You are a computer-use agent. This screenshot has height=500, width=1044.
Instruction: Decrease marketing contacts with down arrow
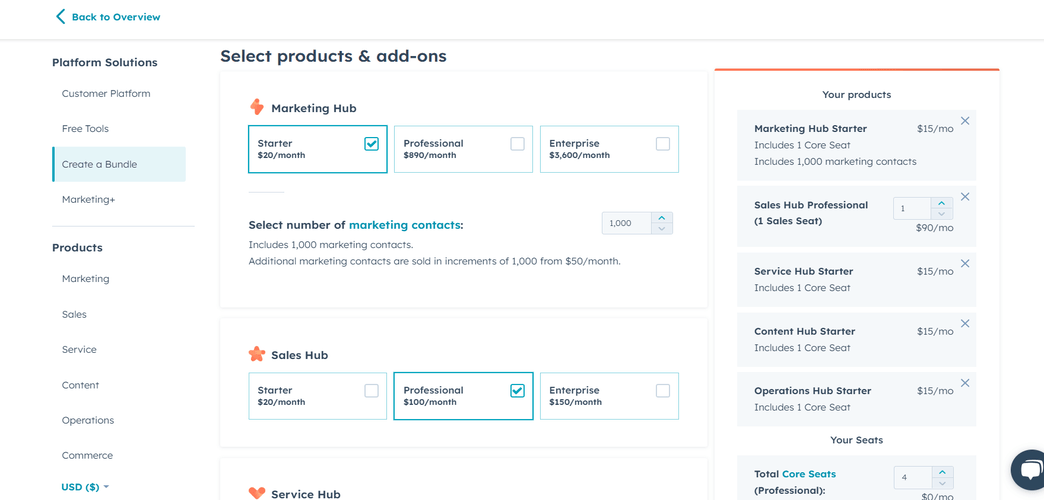(x=661, y=228)
